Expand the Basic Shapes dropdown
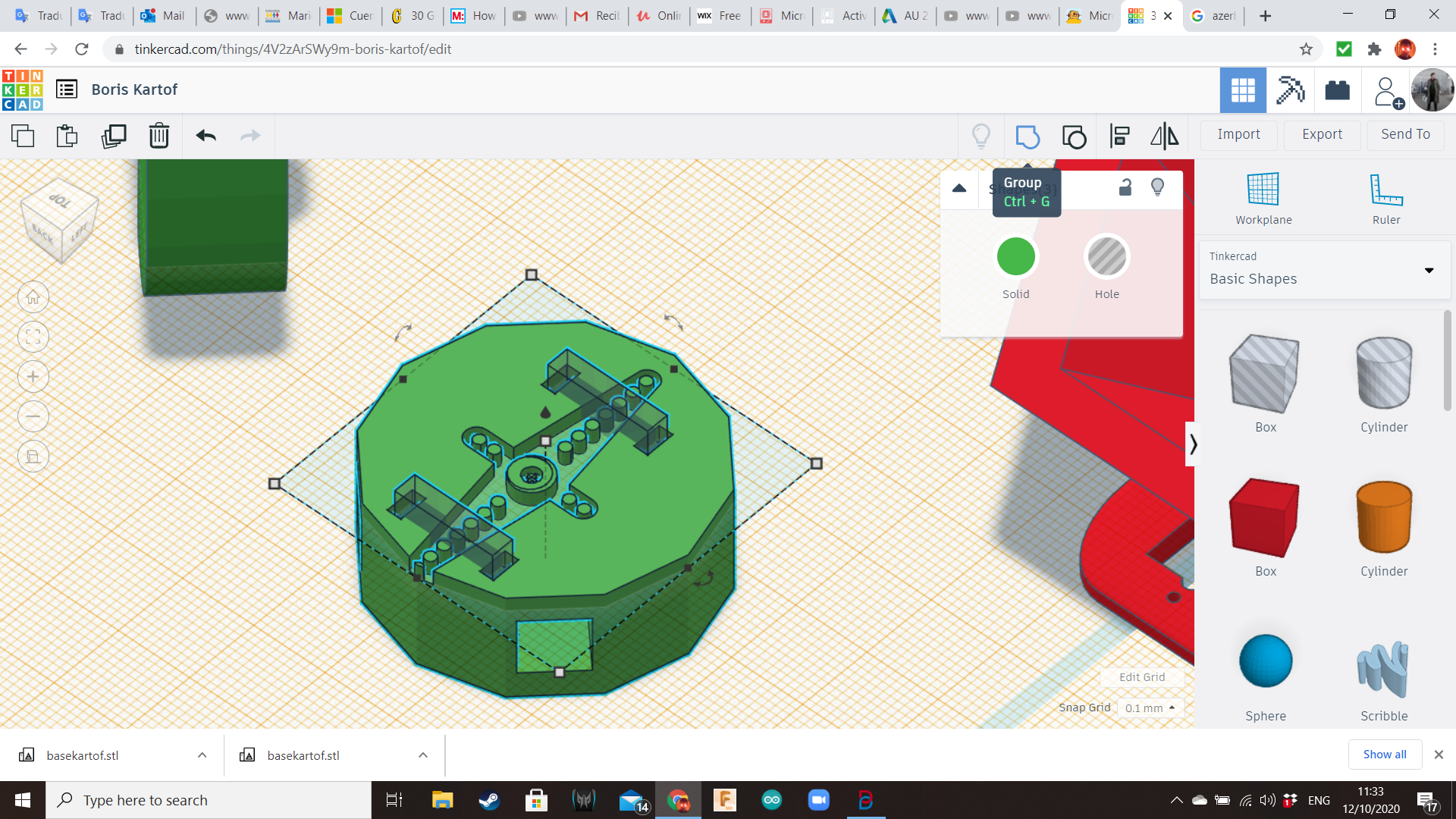This screenshot has height=819, width=1456. [x=1429, y=270]
